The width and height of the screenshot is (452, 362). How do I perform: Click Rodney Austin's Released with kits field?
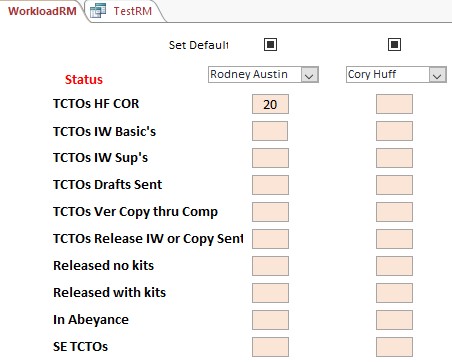270,293
